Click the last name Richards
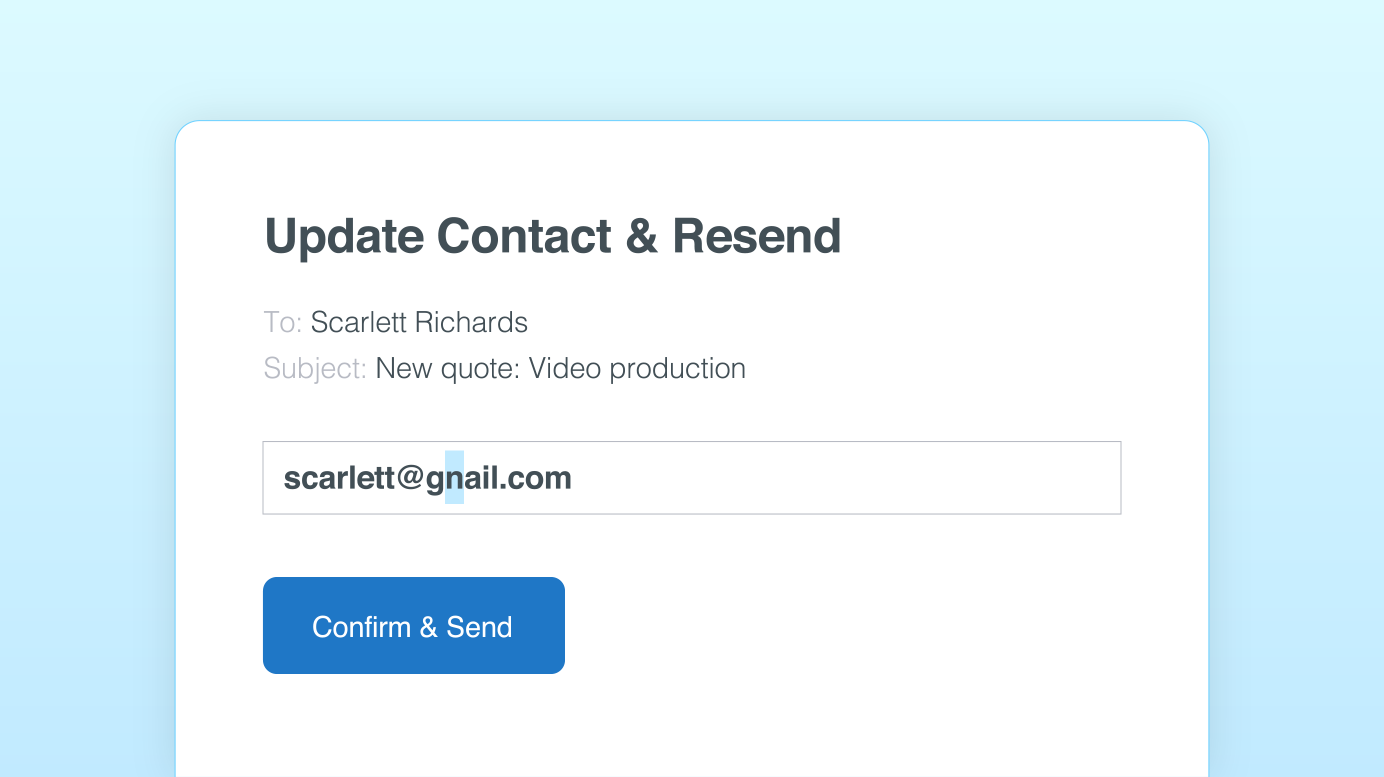The image size is (1384, 777). (x=471, y=323)
